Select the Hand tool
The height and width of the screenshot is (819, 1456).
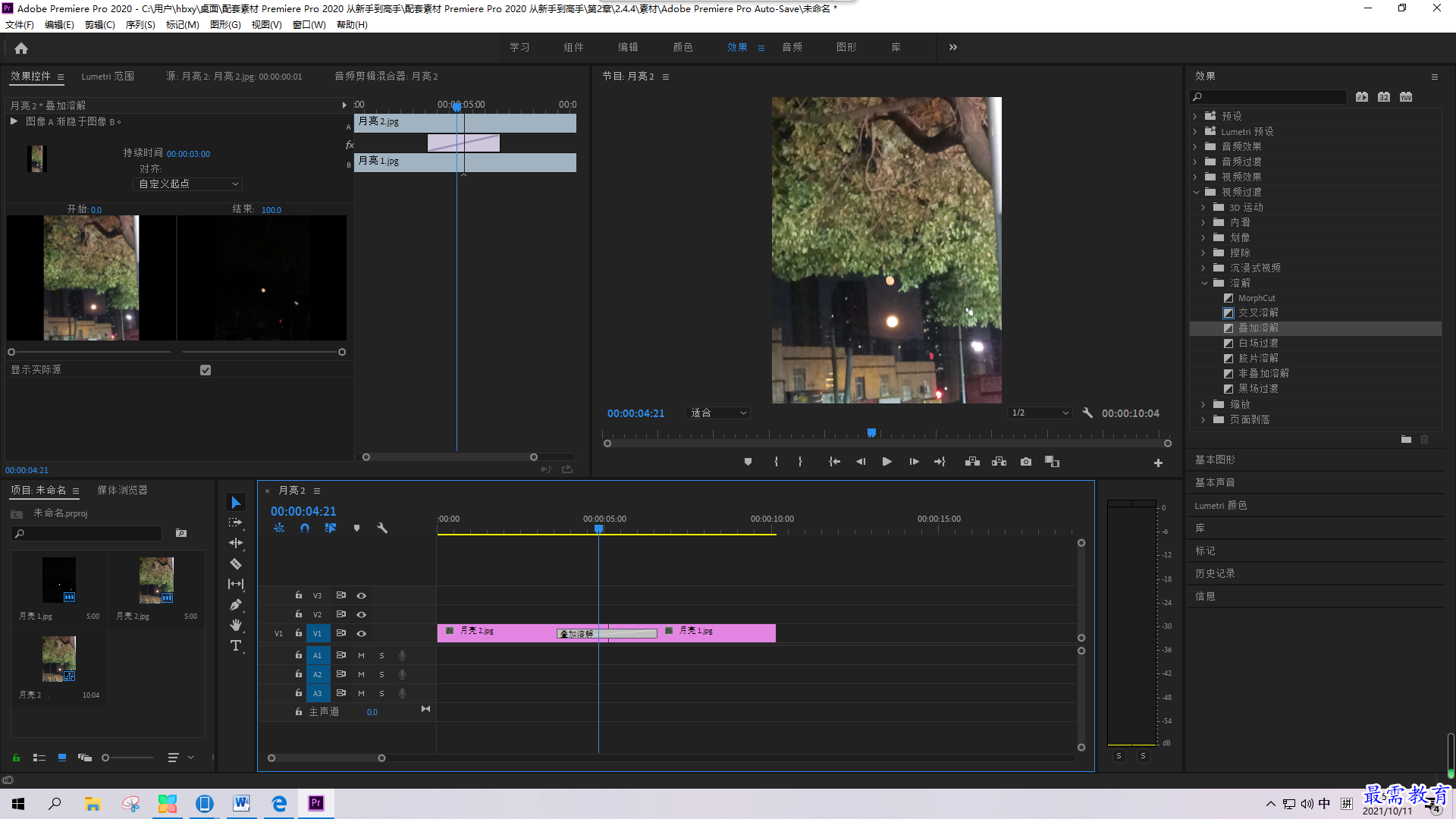click(x=236, y=625)
